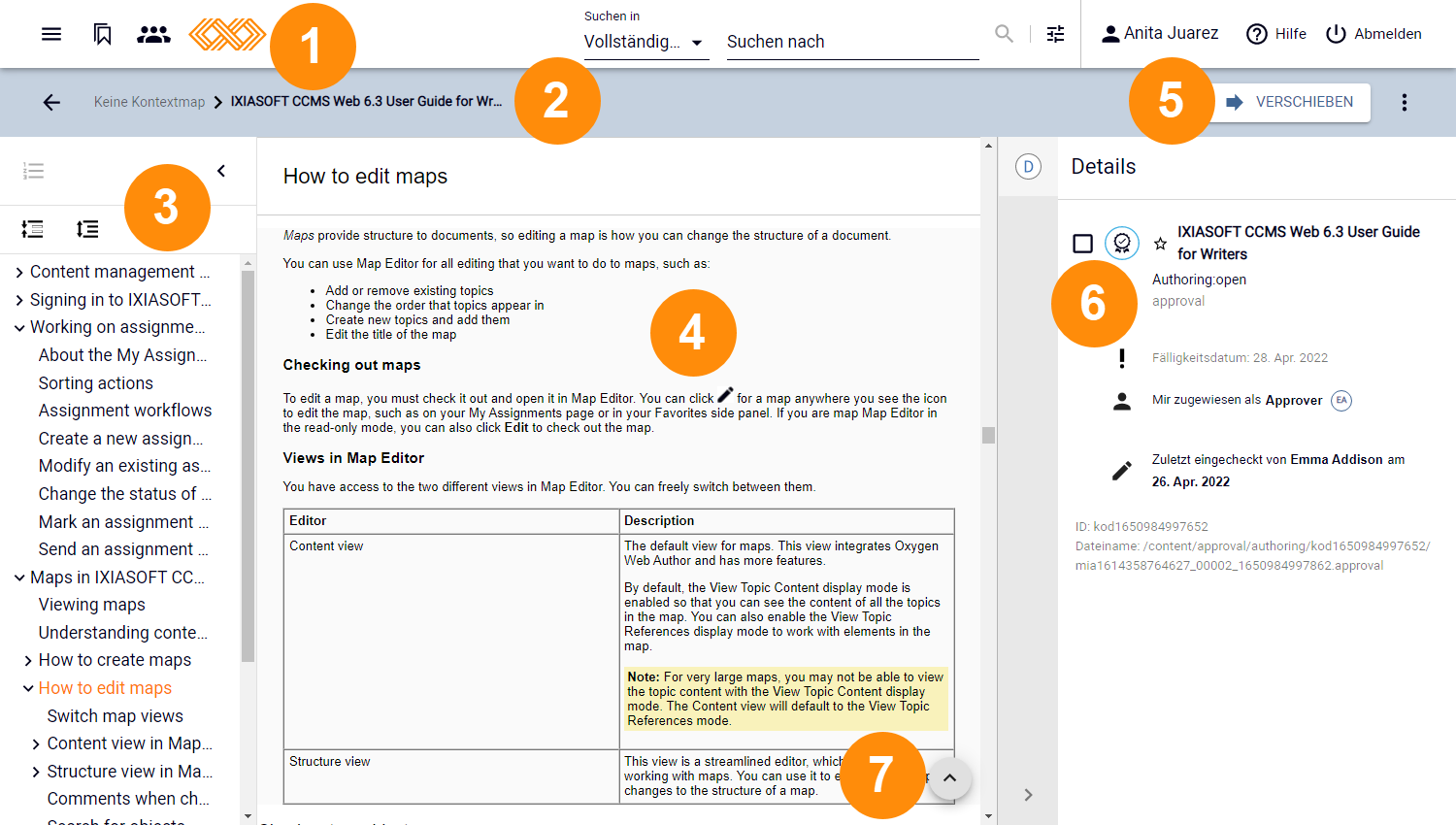Click the scroll to top button
The height and width of the screenshot is (825, 1456).
pyautogui.click(x=950, y=777)
